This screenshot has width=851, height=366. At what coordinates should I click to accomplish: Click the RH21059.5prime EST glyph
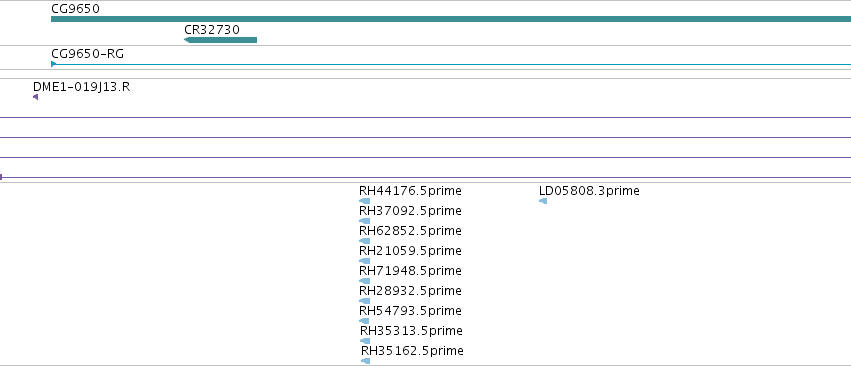(x=364, y=261)
